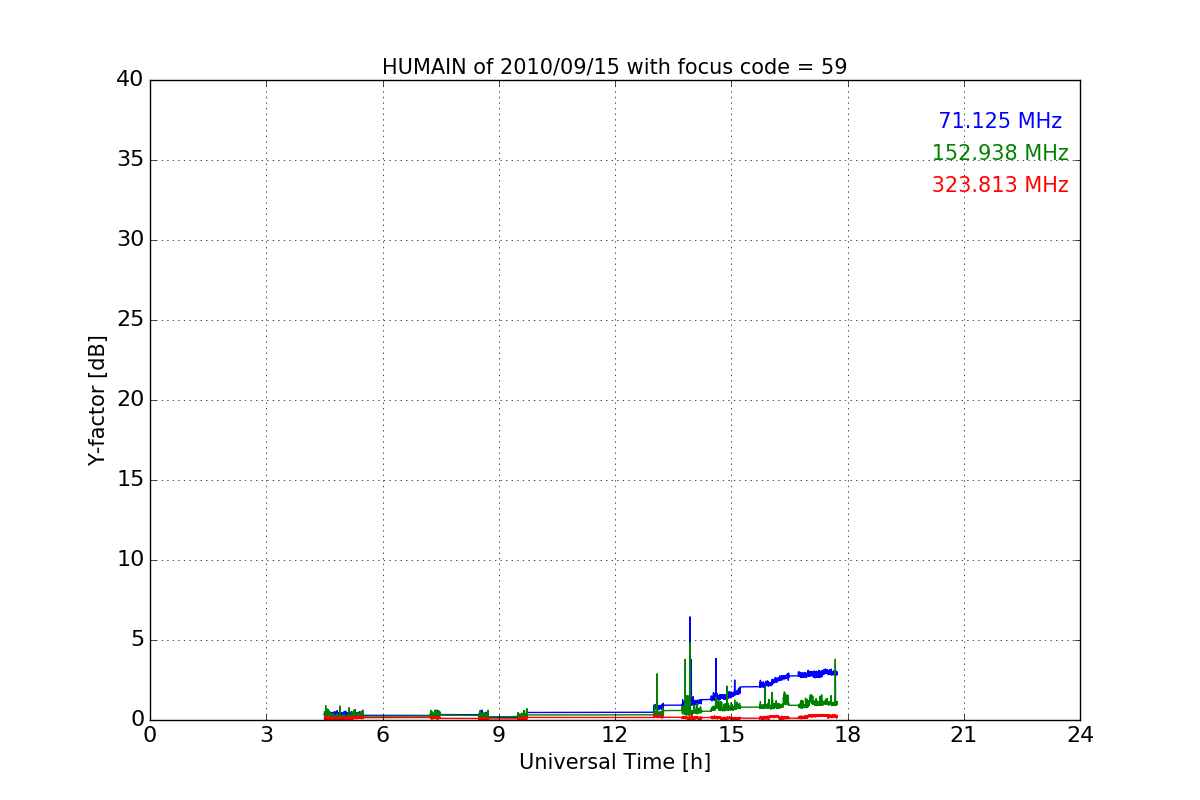
Task: Click the y-axis tick value 40
Action: pyautogui.click(x=130, y=80)
